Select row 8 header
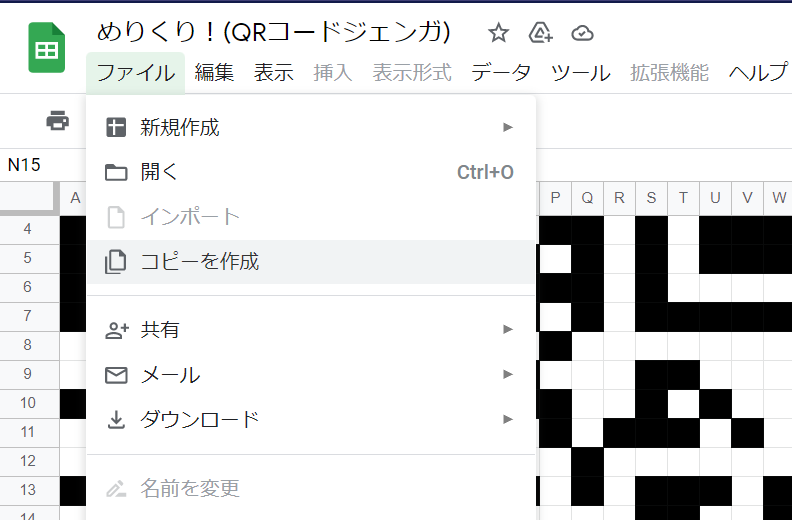The height and width of the screenshot is (520, 792). pyautogui.click(x=28, y=345)
